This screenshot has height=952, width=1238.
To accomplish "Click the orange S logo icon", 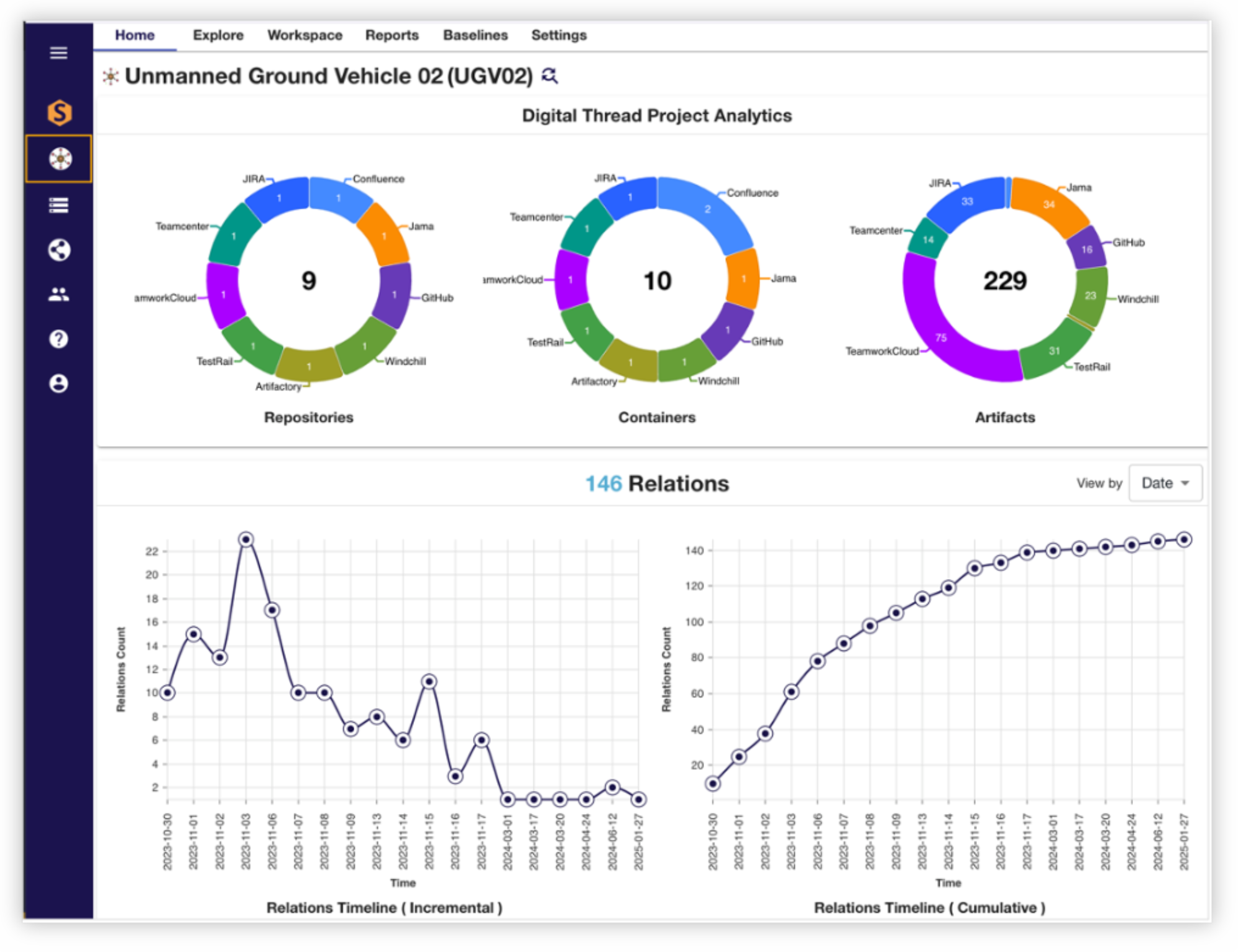I will tap(59, 112).
